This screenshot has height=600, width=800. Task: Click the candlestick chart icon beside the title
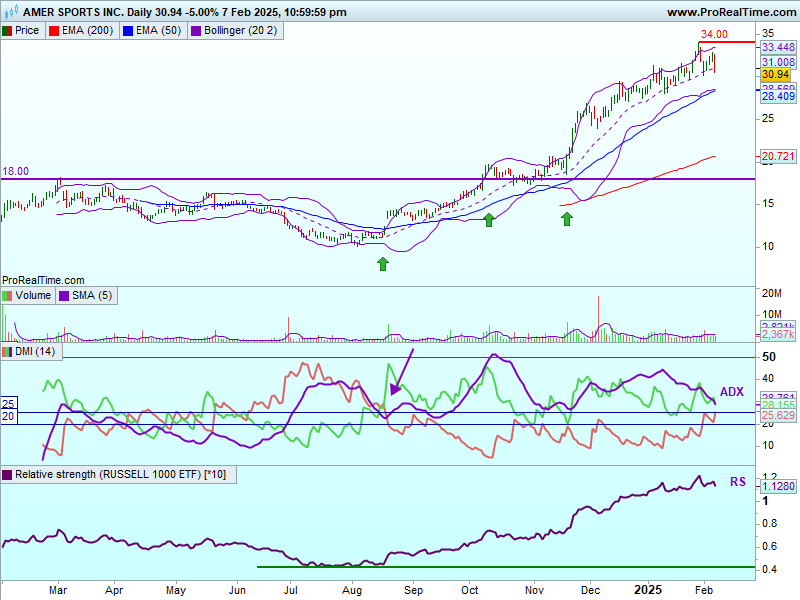point(8,12)
